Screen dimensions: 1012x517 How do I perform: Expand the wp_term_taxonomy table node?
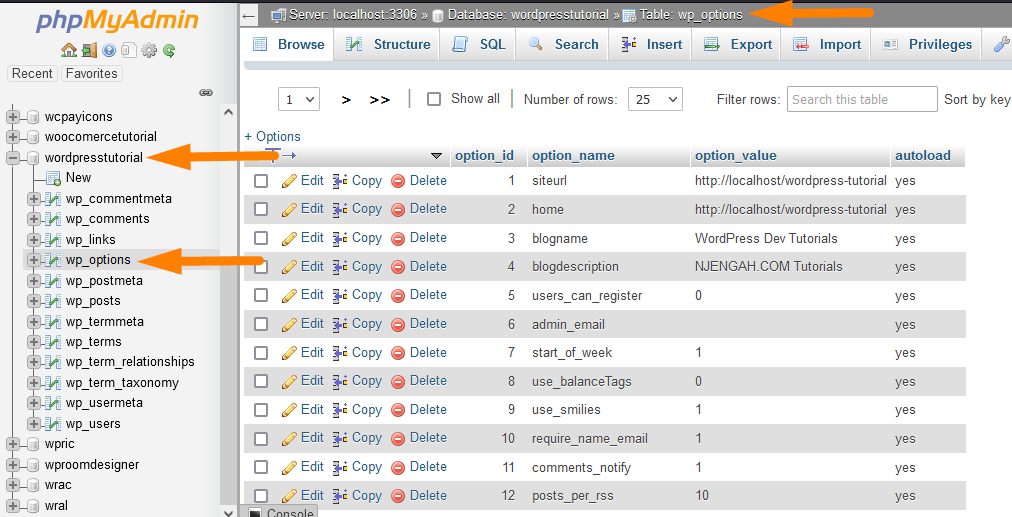(34, 383)
